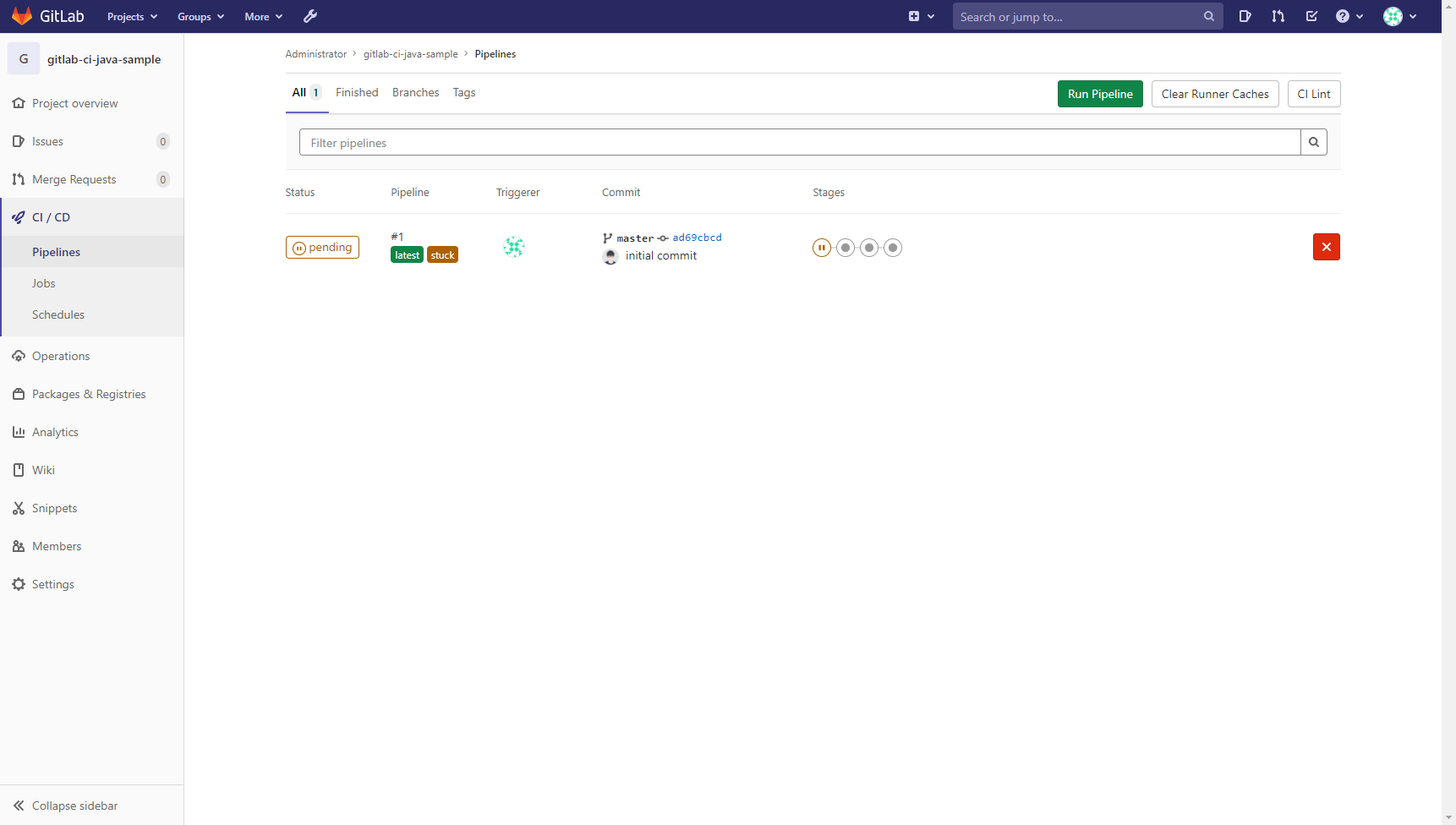Select Schedules in sidebar submenu
The width and height of the screenshot is (1456, 825).
(x=91, y=314)
